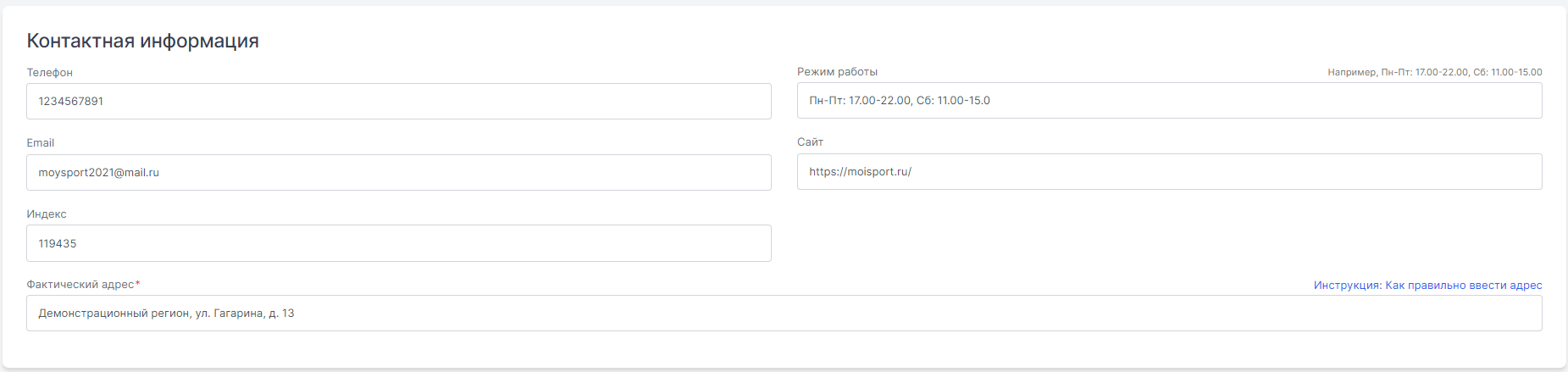The image size is (1568, 372).
Task: Click the Контактная информация heading
Action: pos(143,41)
